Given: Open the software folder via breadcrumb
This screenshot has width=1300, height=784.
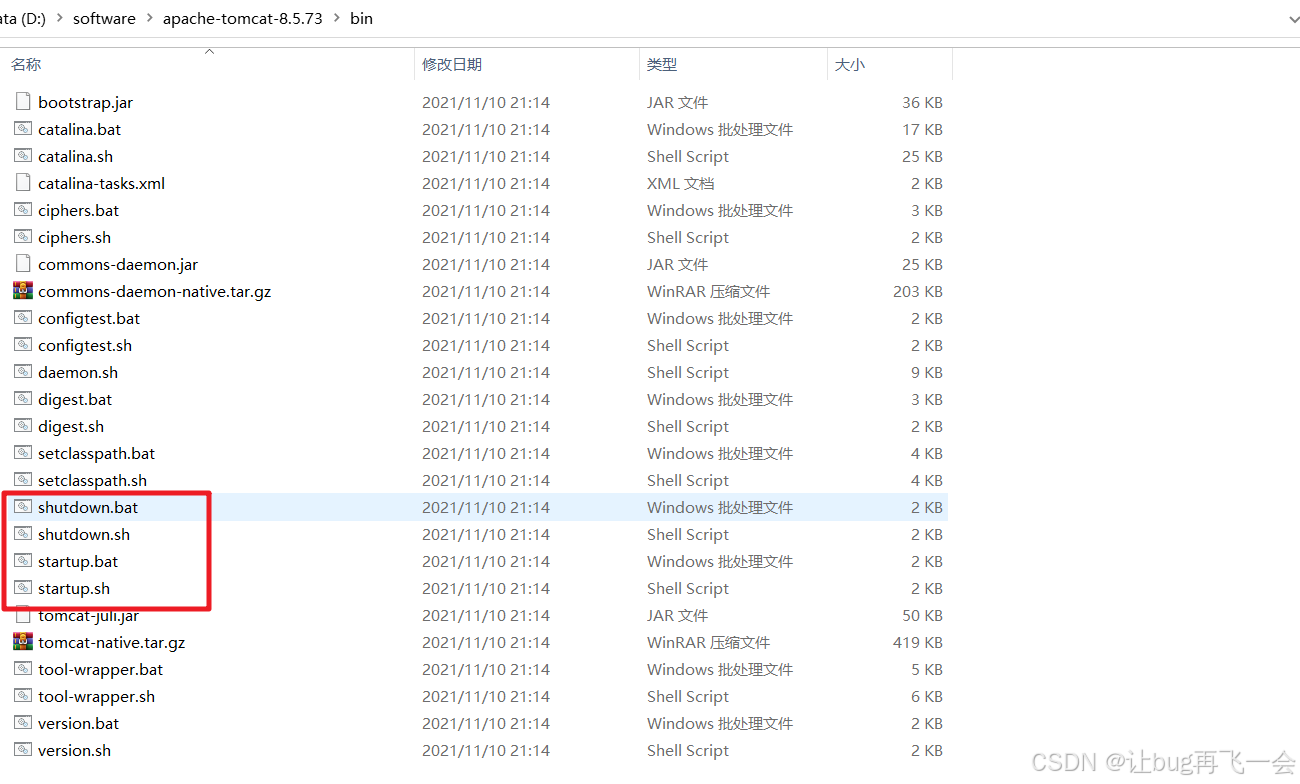Looking at the screenshot, I should point(104,17).
